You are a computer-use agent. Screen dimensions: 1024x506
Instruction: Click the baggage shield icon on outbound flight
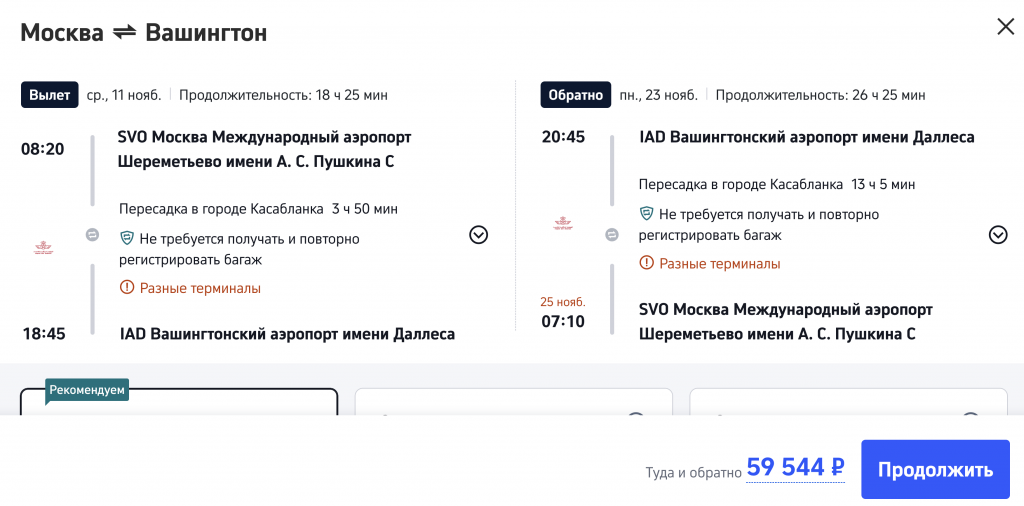127,239
